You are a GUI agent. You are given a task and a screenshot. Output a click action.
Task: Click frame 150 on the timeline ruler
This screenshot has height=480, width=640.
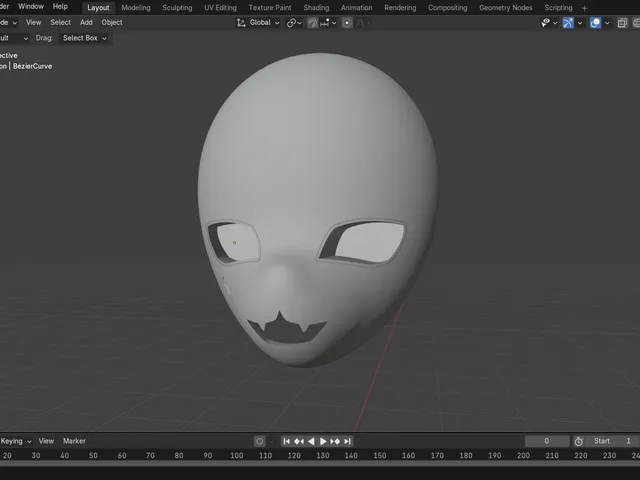pos(380,456)
